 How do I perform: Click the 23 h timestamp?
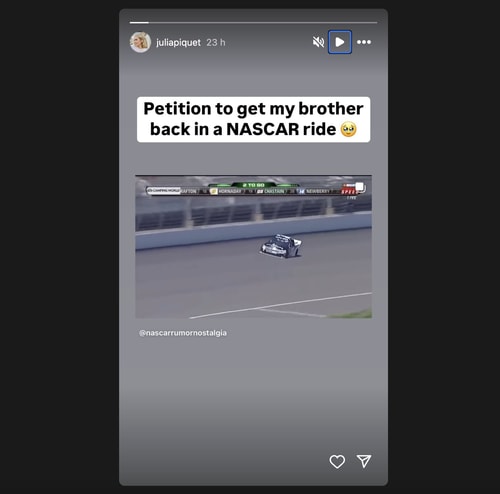pyautogui.click(x=216, y=43)
